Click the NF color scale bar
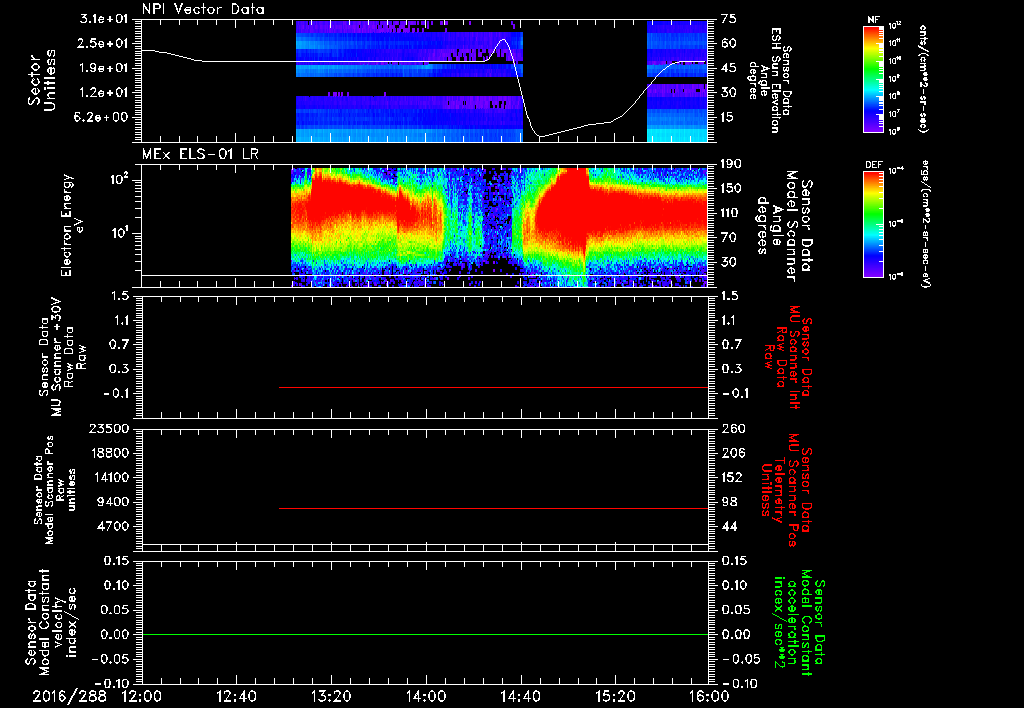Image resolution: width=1024 pixels, height=708 pixels. point(874,78)
